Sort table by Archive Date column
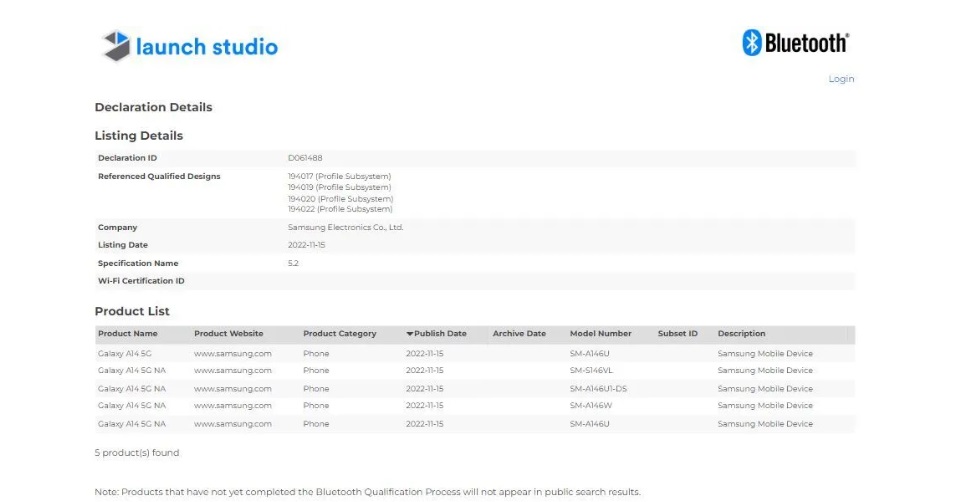The width and height of the screenshot is (954, 502). (x=519, y=333)
